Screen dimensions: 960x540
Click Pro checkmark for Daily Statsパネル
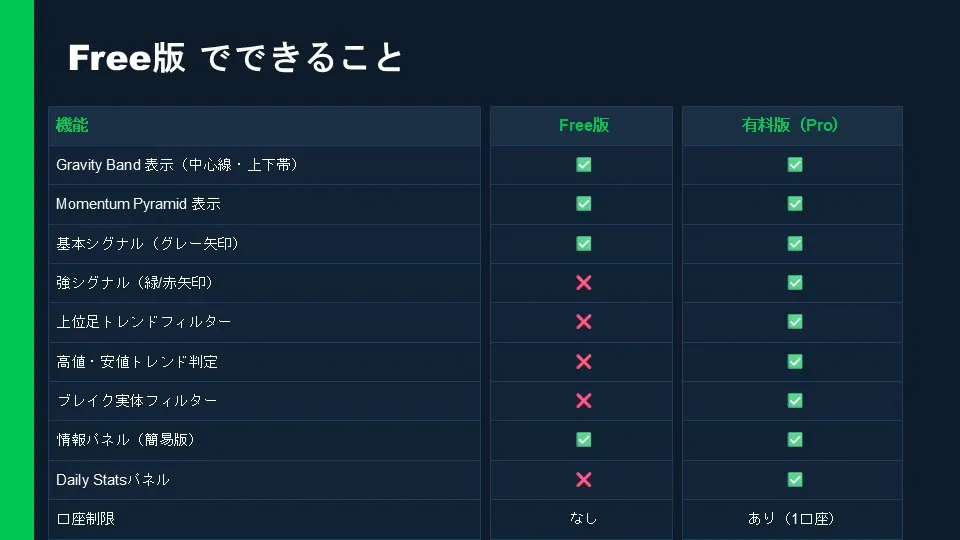point(795,479)
